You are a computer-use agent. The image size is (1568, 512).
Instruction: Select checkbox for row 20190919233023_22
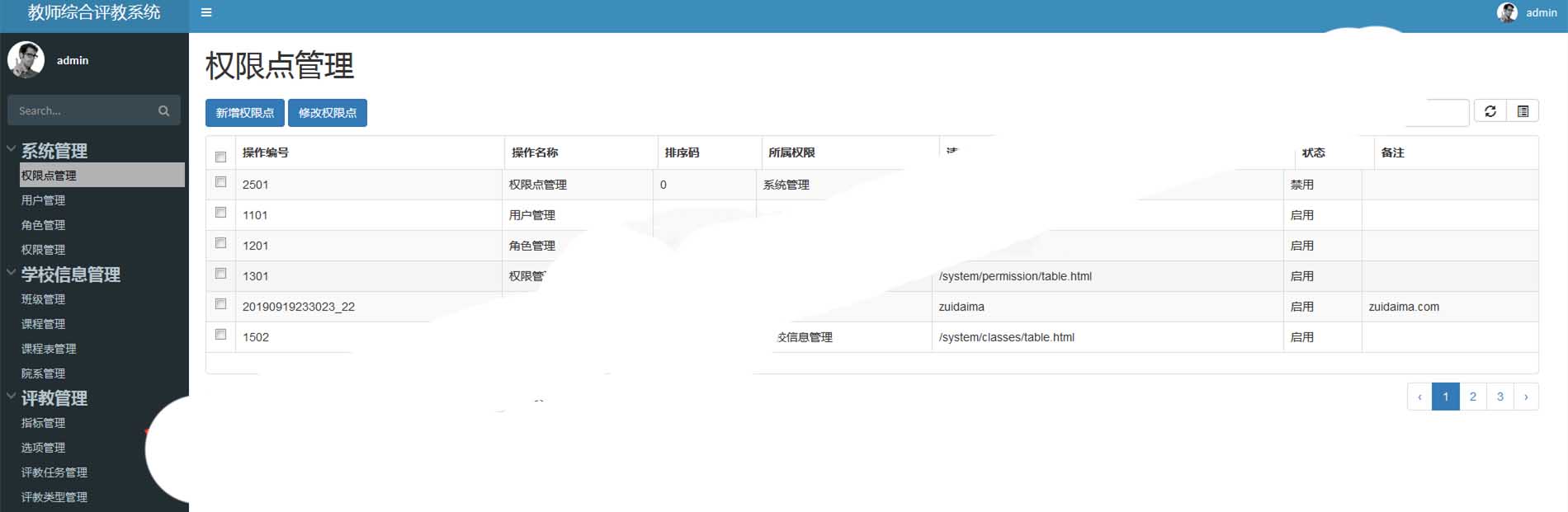coord(220,303)
